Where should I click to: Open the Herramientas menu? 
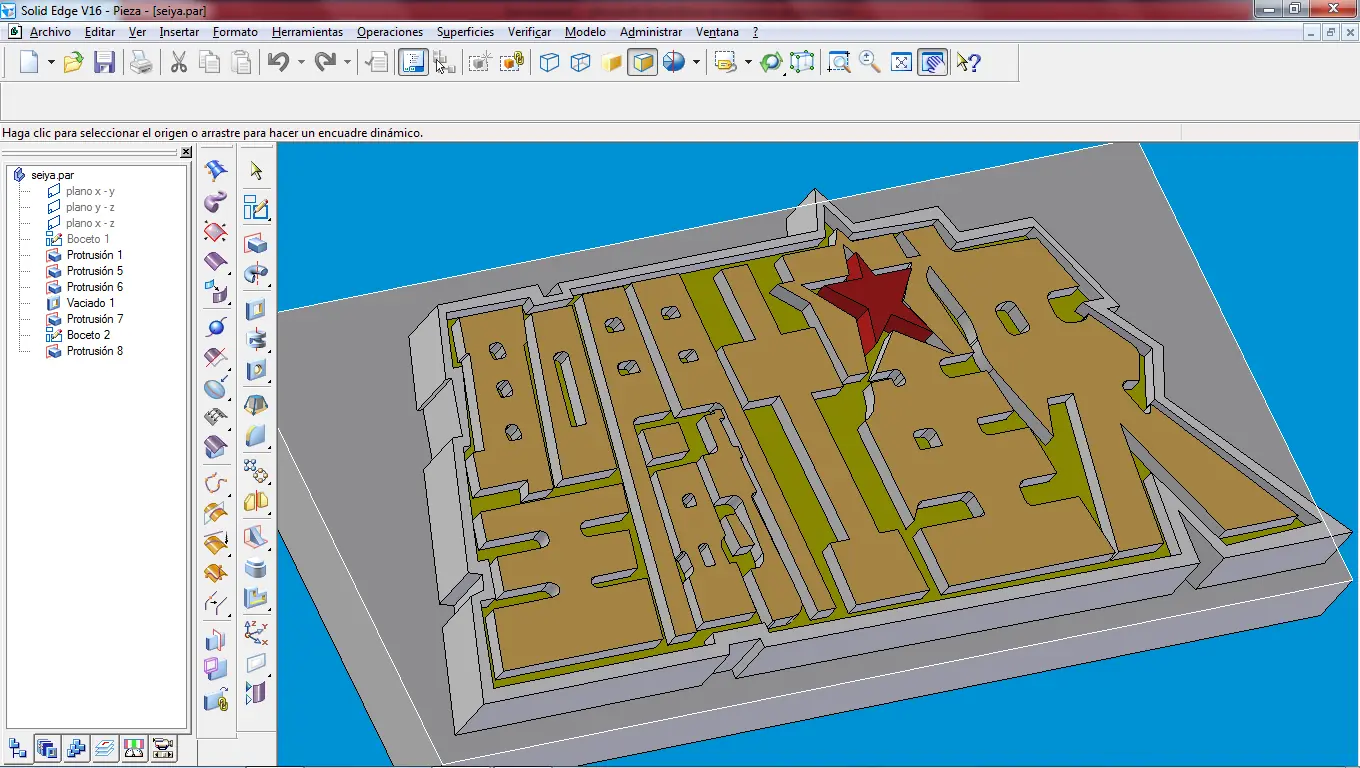pos(307,32)
